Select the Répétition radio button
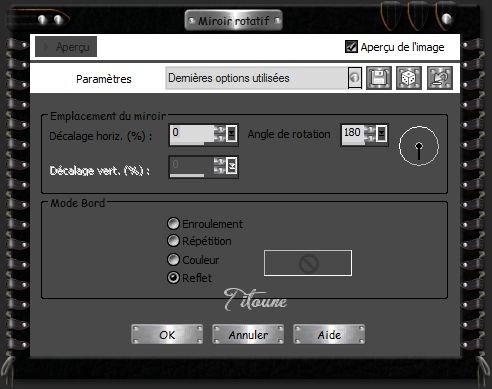 tap(173, 241)
